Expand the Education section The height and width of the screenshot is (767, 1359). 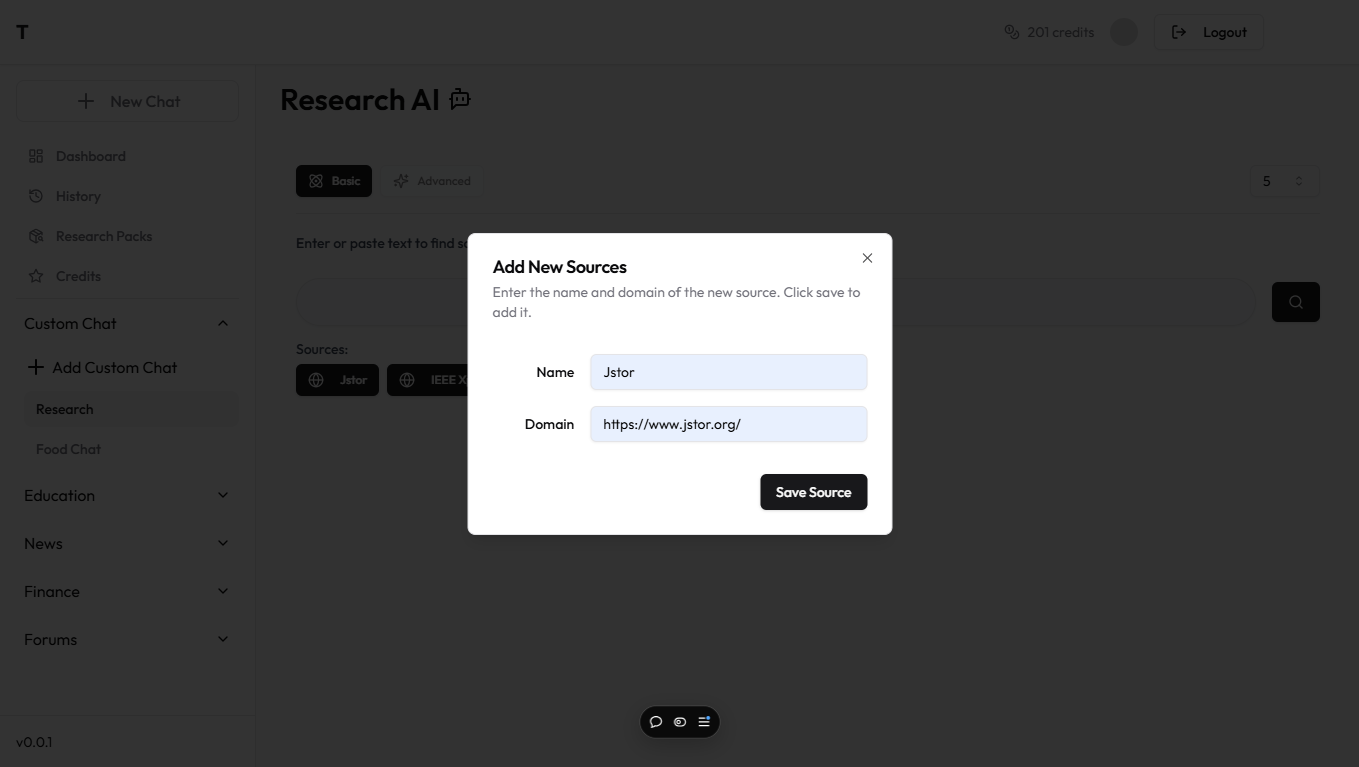pyautogui.click(x=128, y=495)
